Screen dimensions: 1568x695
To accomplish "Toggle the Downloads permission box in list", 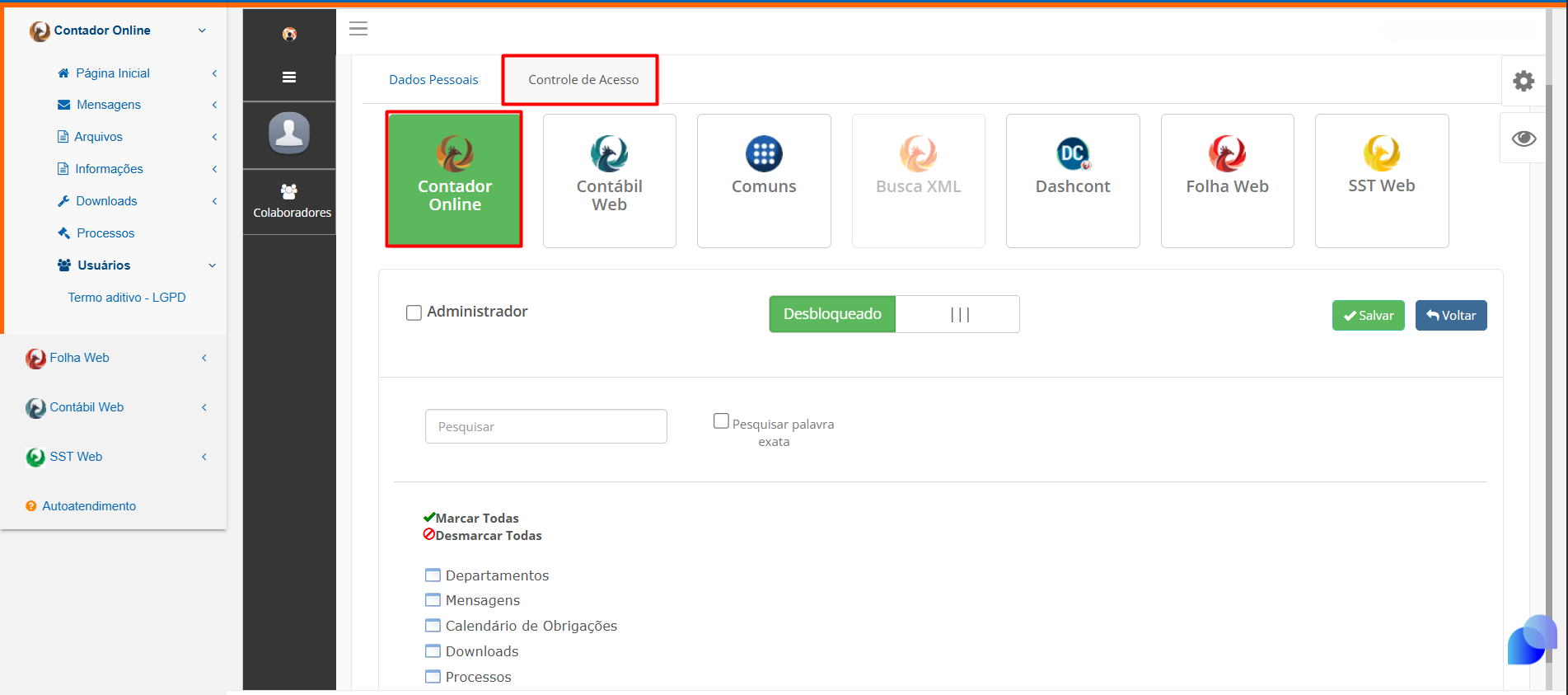I will 433,651.
